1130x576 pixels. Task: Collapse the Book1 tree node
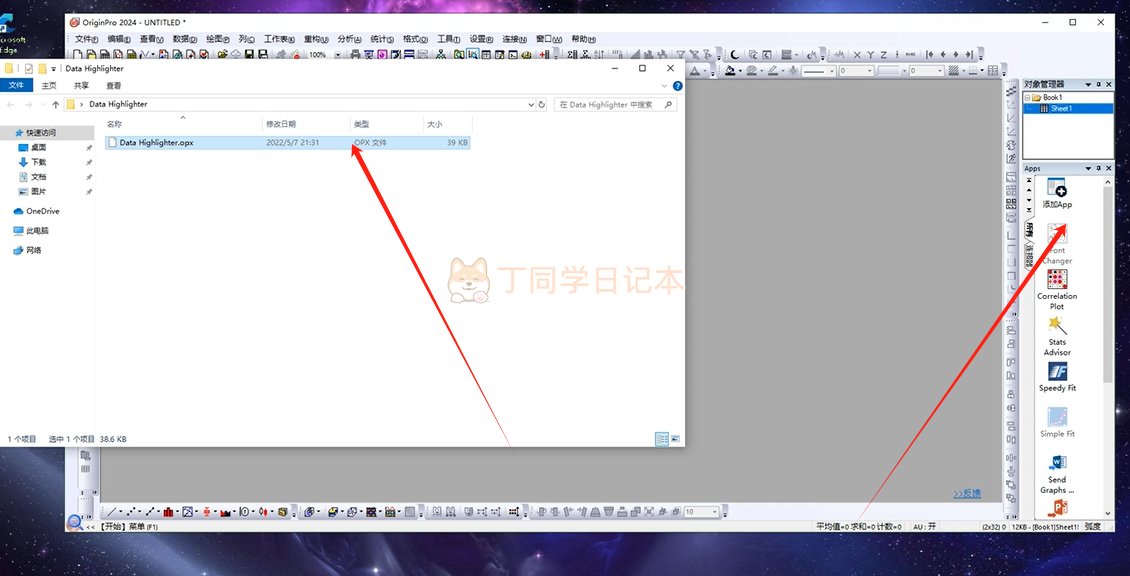pos(1027,97)
